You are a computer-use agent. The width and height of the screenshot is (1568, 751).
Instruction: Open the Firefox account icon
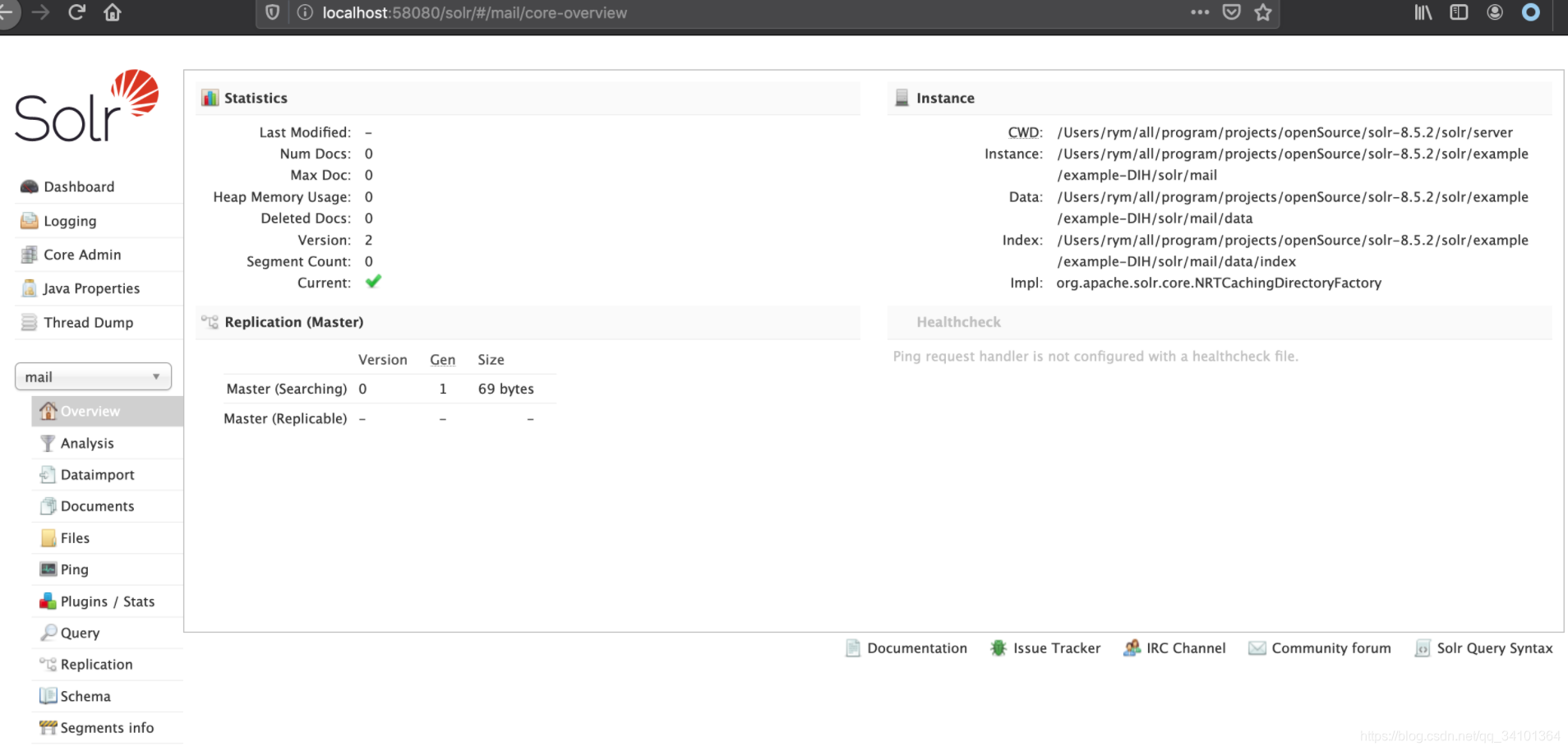point(1495,12)
